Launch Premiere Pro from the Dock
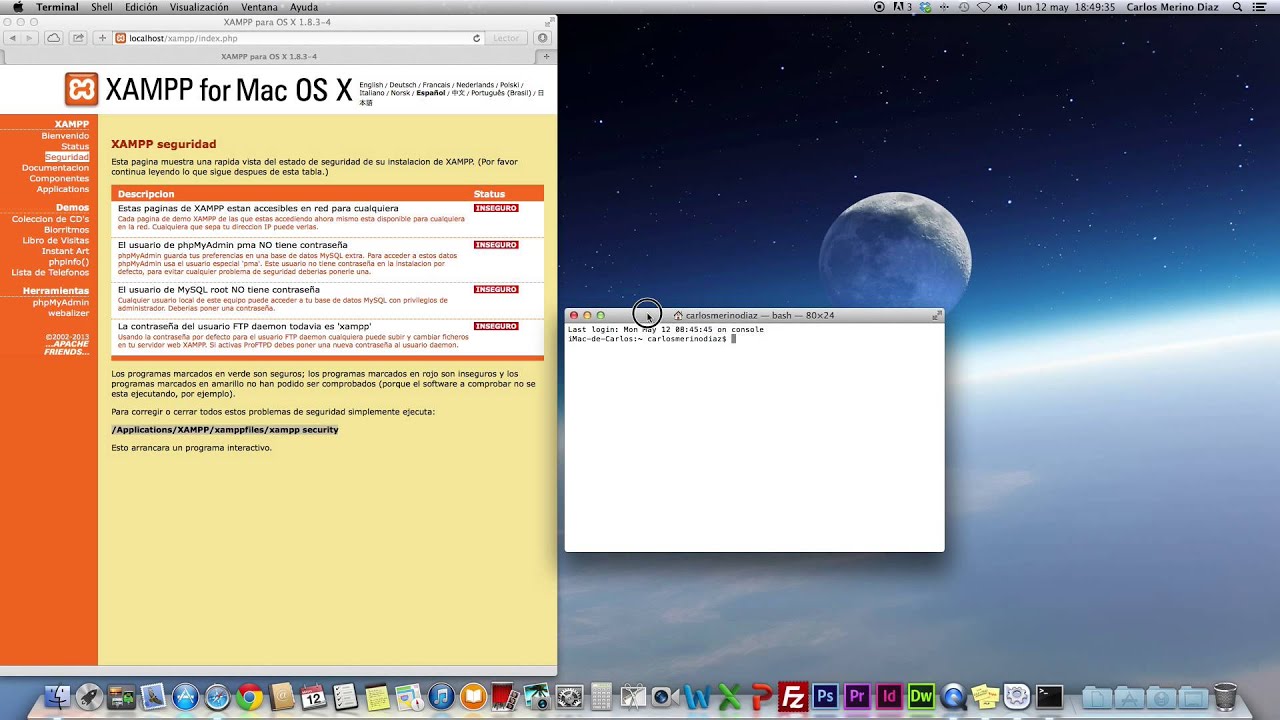 tap(857, 696)
